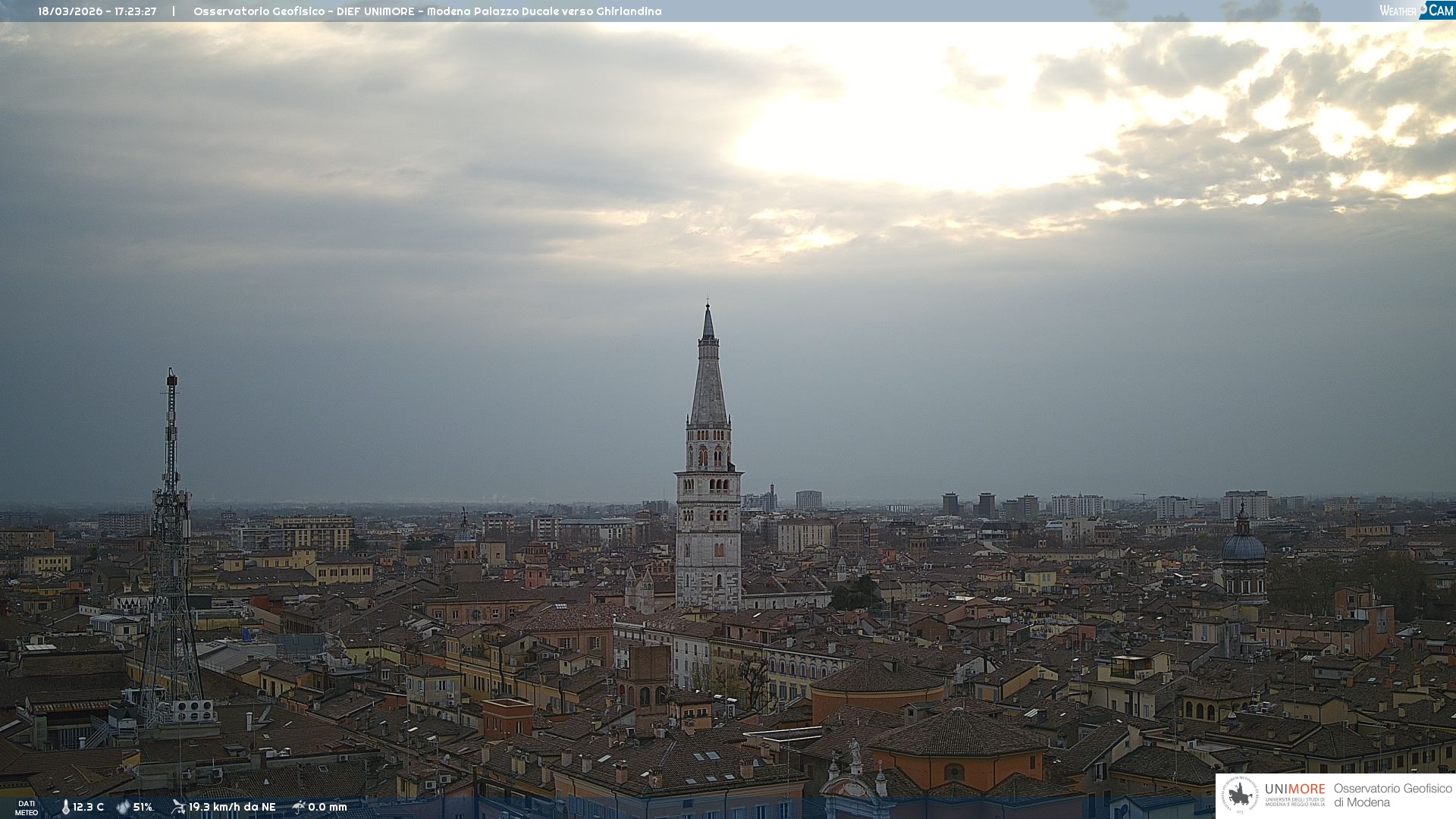Click the thermometer temperature icon
This screenshot has width=1456, height=819.
tap(65, 807)
